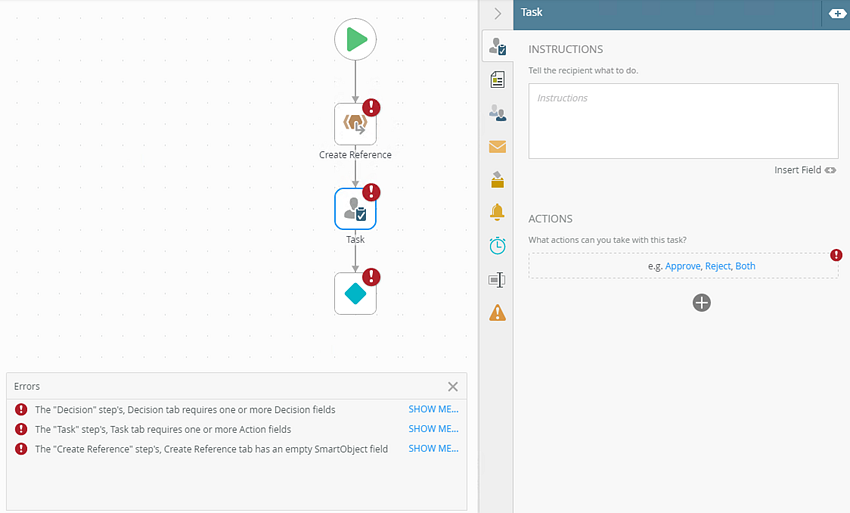The image size is (850, 513).
Task: Click the Create Reference step label
Action: click(355, 155)
